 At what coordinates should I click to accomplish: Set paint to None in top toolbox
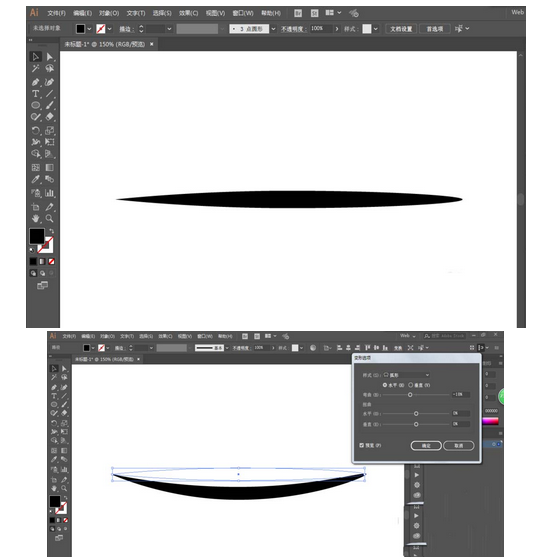(51, 261)
